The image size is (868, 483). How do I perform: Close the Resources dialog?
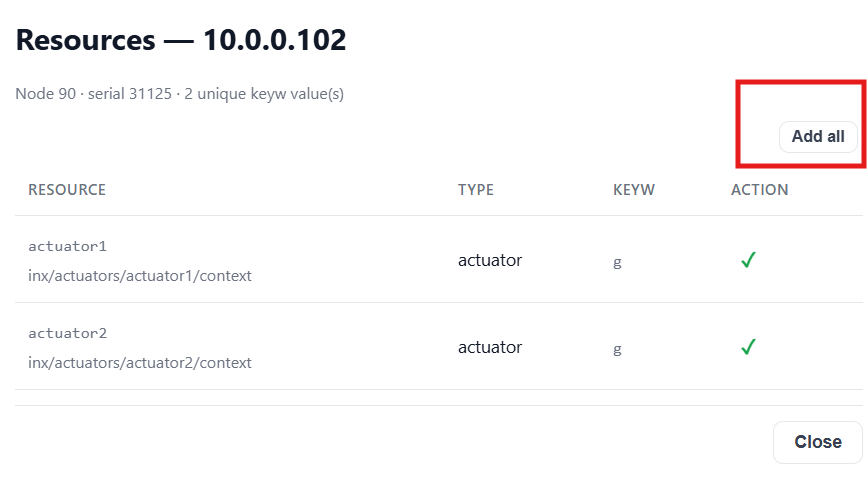point(818,442)
